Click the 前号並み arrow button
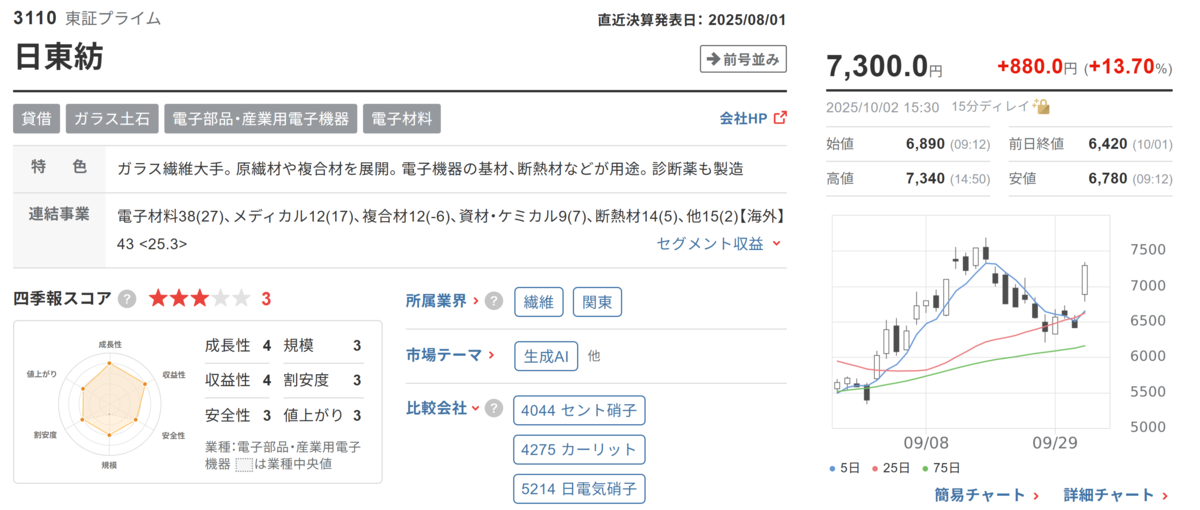1200x510 pixels. 743,59
